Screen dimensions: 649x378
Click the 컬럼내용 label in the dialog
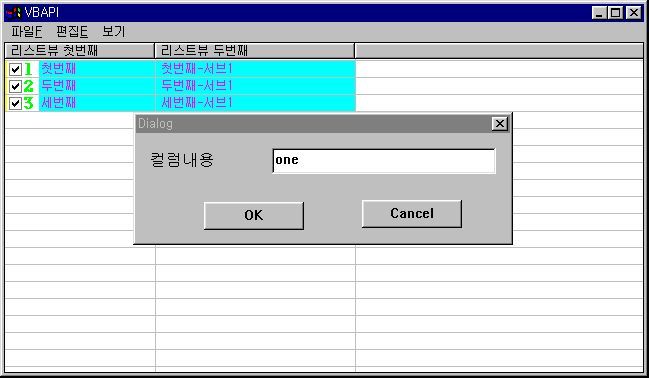click(182, 160)
